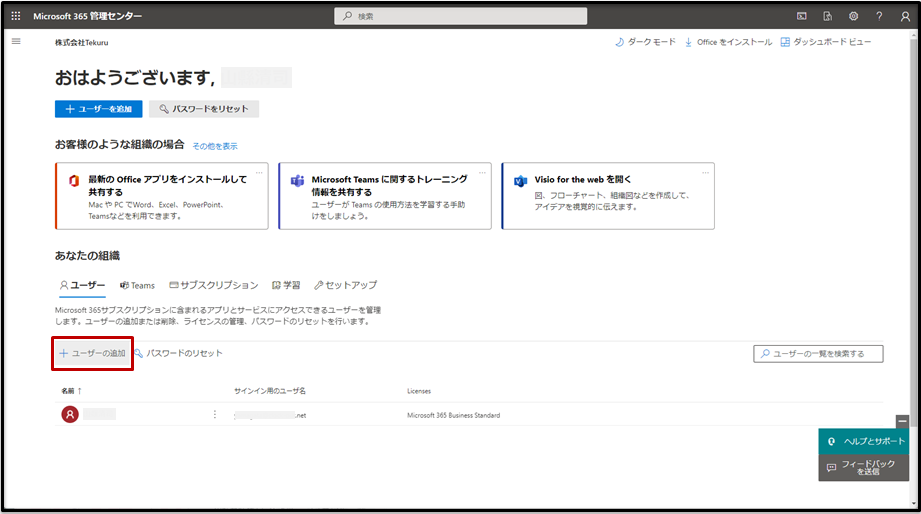Open the settings gear icon

tap(853, 16)
